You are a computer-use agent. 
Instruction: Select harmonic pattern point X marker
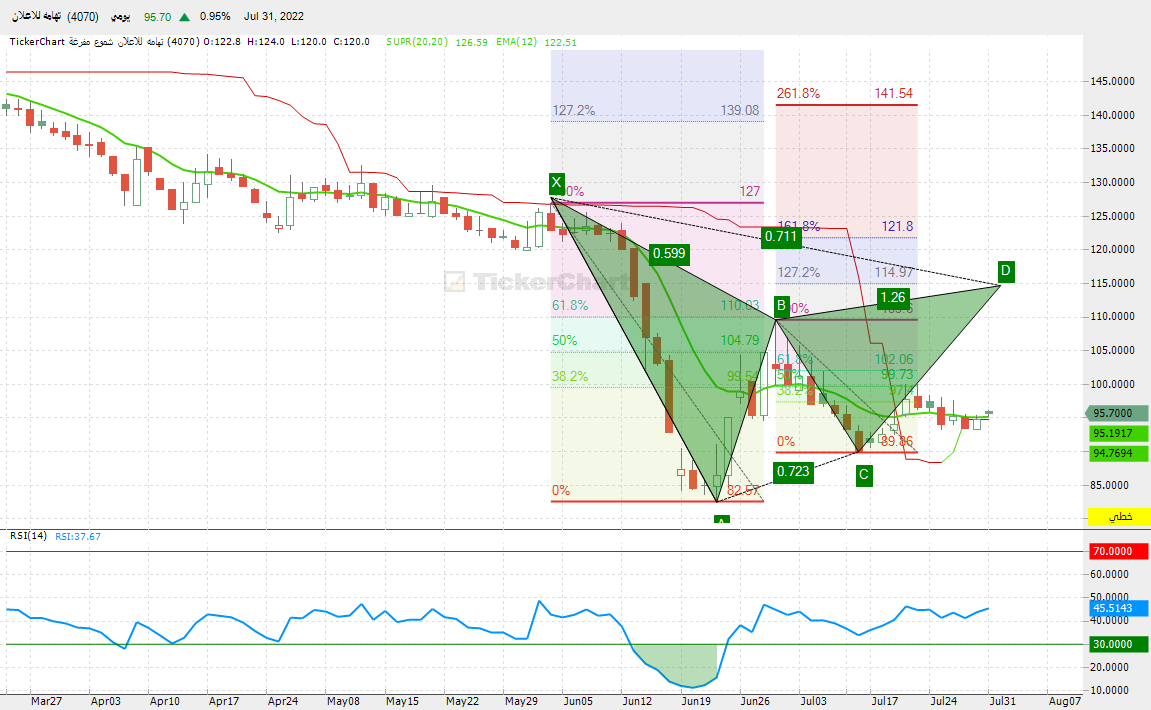tap(557, 183)
